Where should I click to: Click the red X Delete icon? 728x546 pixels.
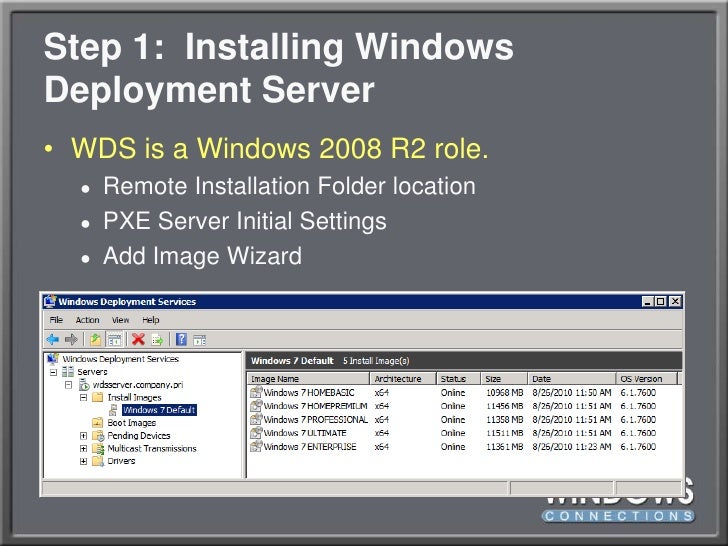tap(138, 340)
